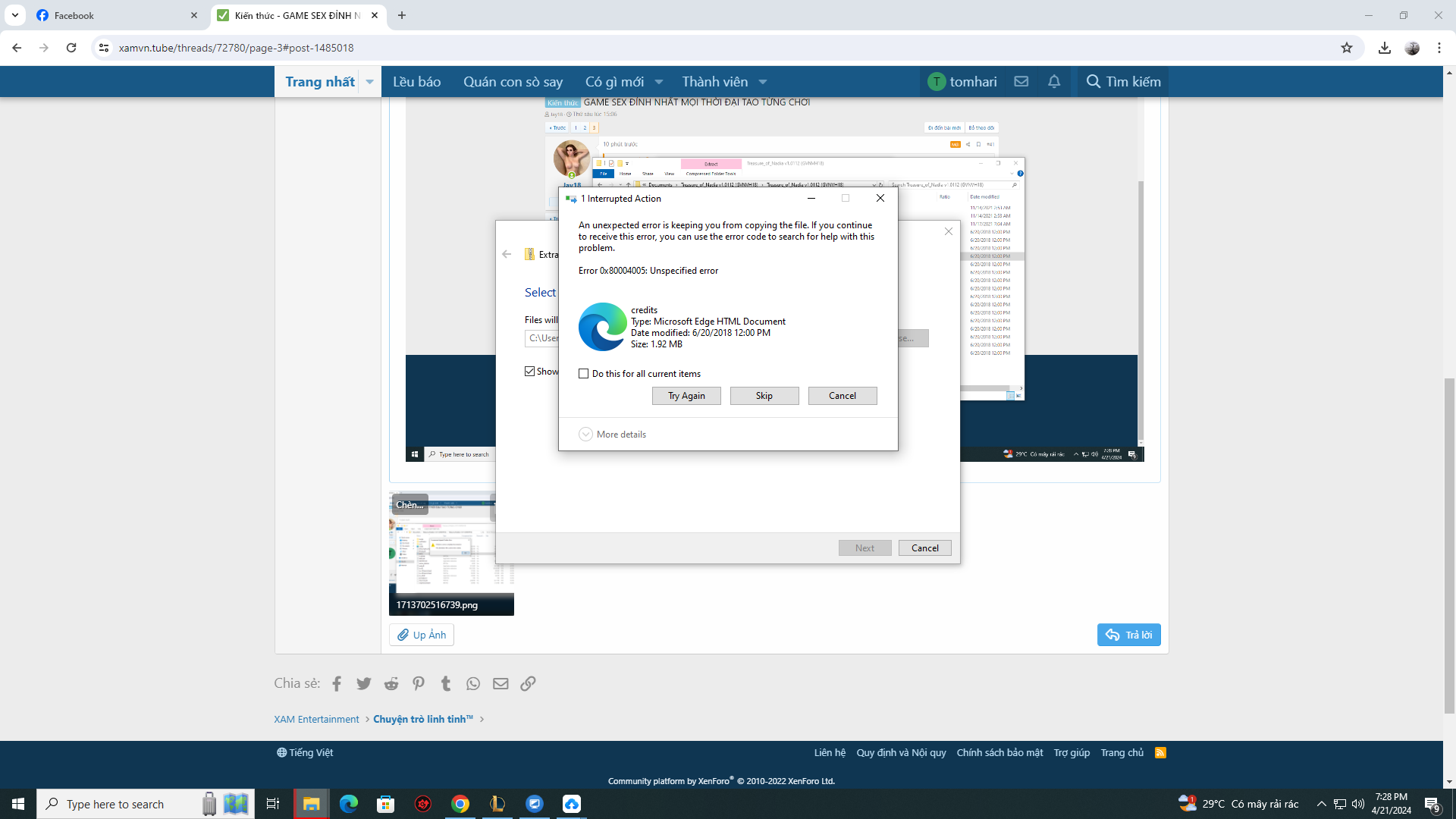
Task: Open the inbox envelope icon in navbar
Action: [1021, 82]
